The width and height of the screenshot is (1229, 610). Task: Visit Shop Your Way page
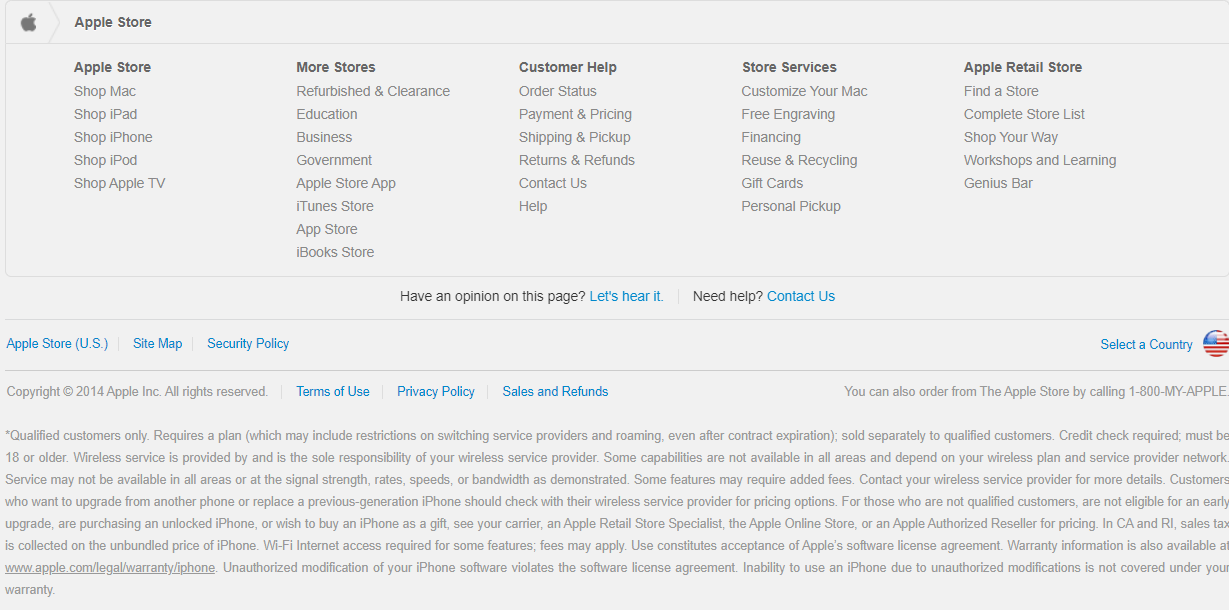pyautogui.click(x=1011, y=137)
